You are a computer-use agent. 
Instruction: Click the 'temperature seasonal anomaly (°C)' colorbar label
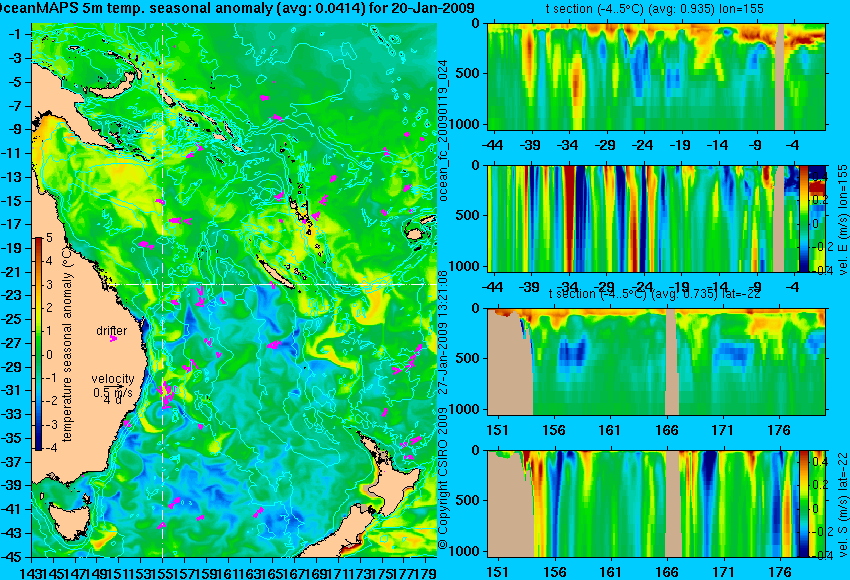click(x=67, y=343)
